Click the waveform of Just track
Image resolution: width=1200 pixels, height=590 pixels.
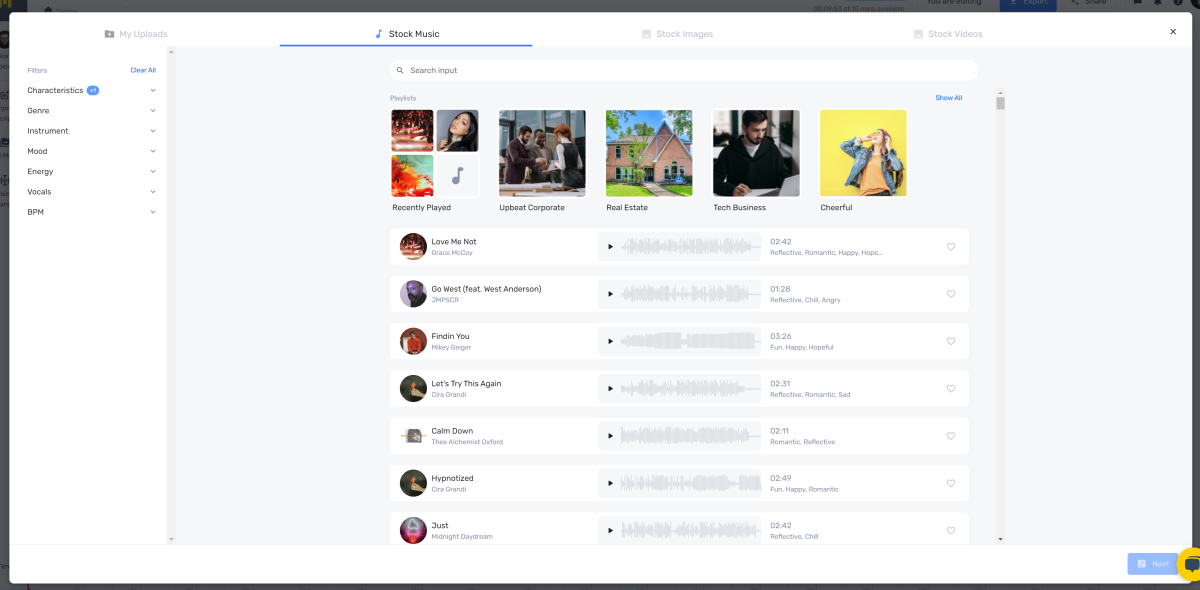(x=689, y=530)
